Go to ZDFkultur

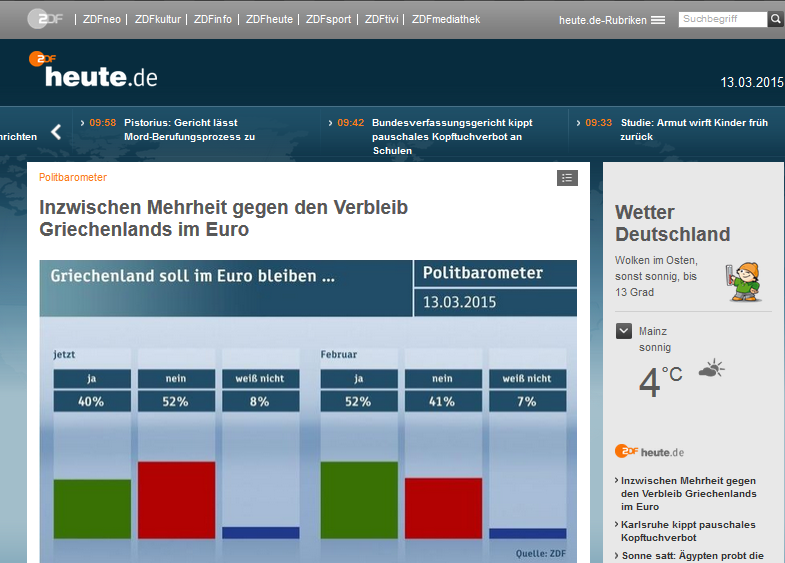tap(158, 19)
